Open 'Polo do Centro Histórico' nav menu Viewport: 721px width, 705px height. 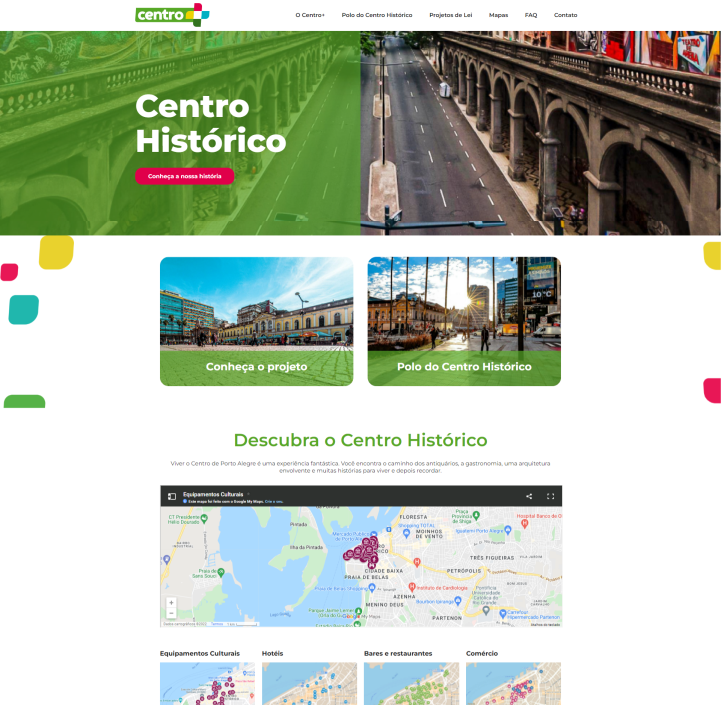(x=376, y=15)
